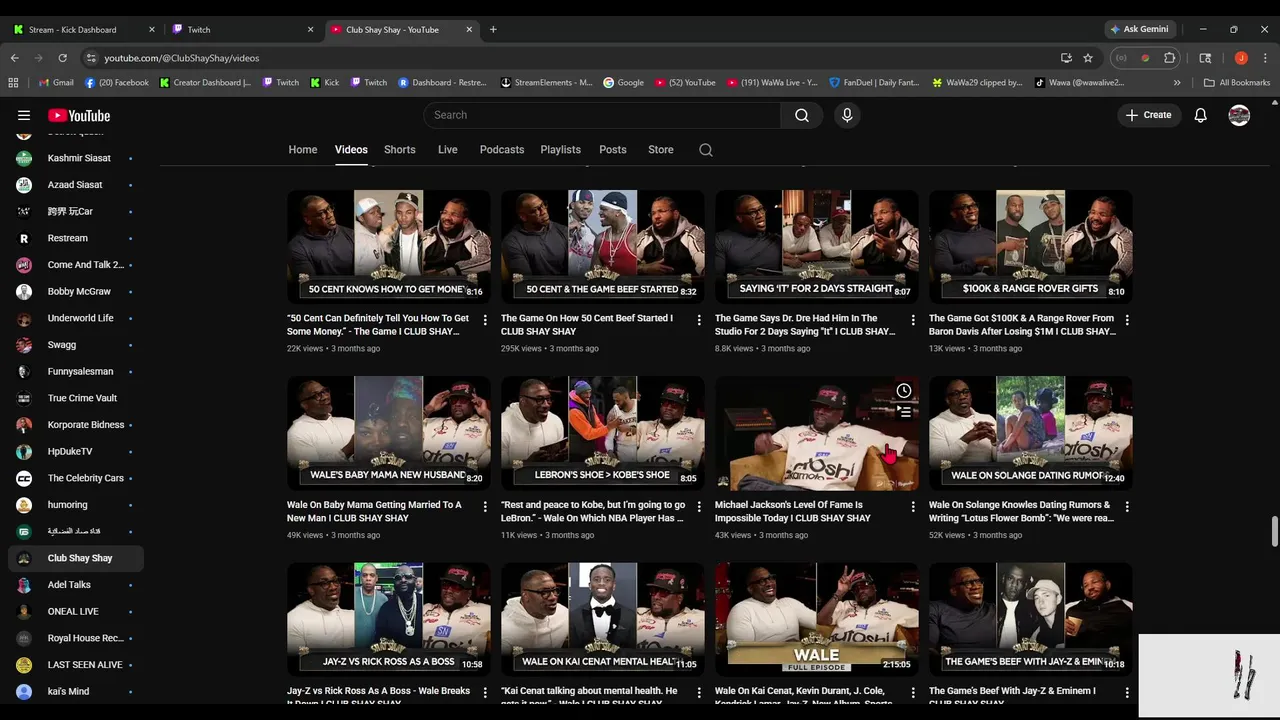Open Restream subscription in sidebar

pyautogui.click(x=76, y=238)
